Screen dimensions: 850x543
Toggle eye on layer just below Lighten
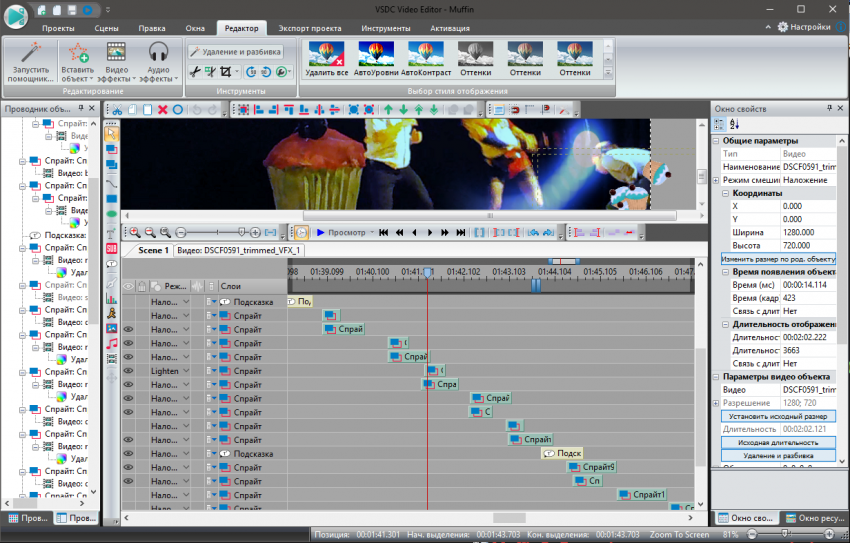coord(128,385)
